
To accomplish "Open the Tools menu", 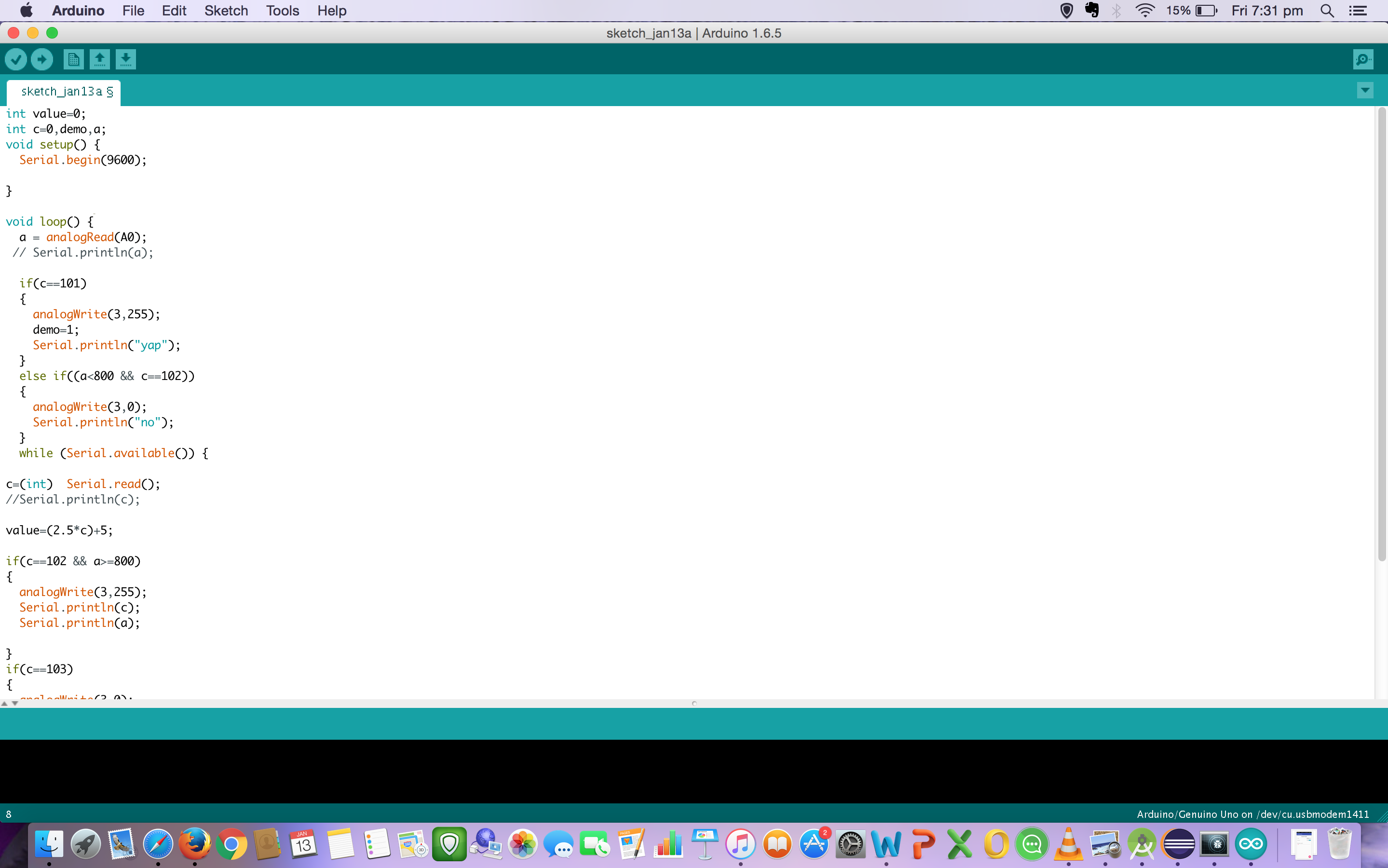I will pos(283,10).
